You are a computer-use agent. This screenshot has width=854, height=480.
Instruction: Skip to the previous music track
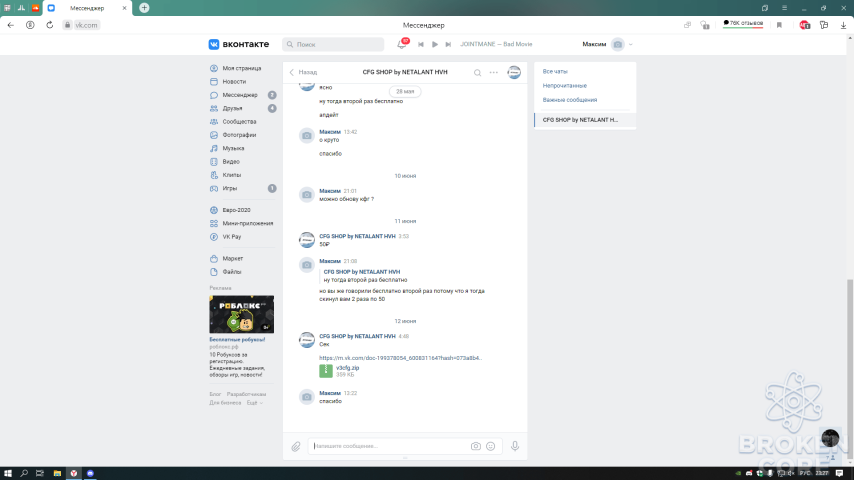coord(420,45)
